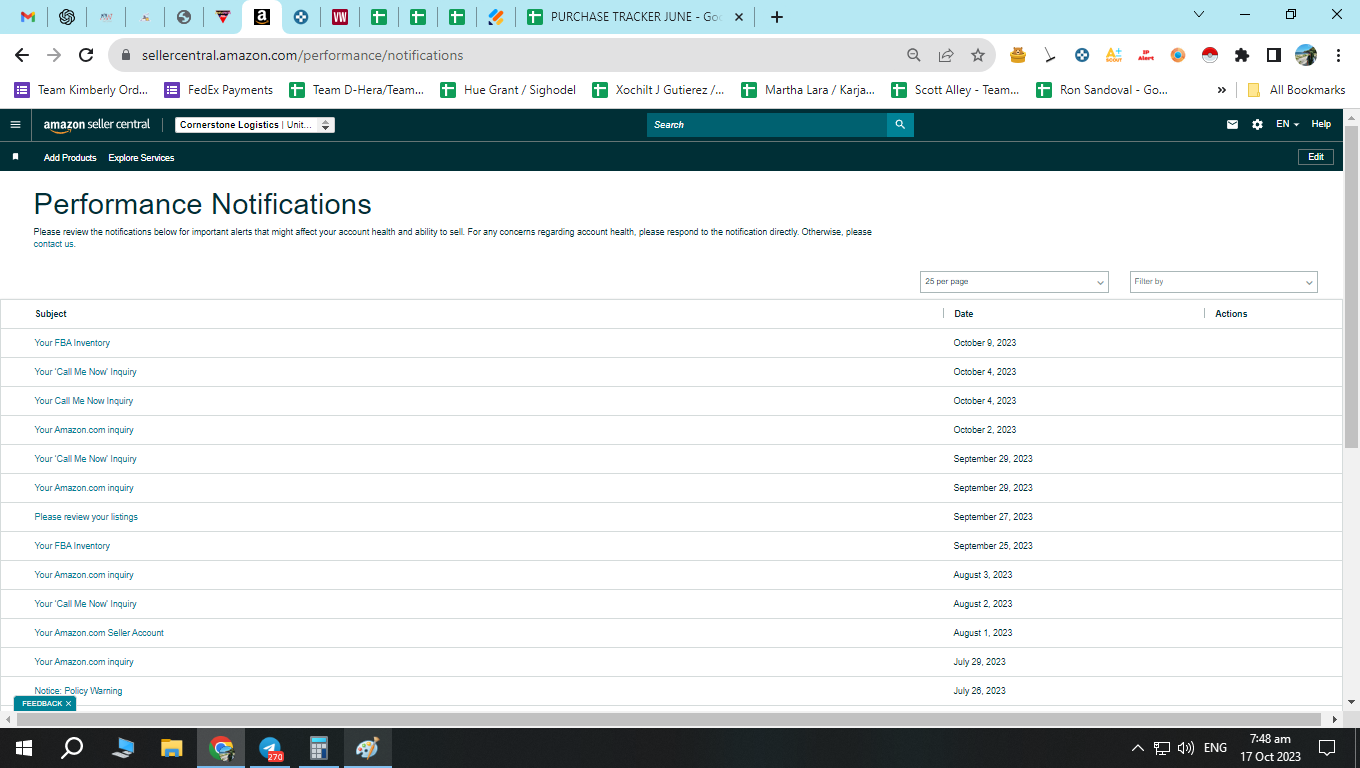Open Calculator from taskbar
Screen dimensions: 1360x768
point(319,747)
